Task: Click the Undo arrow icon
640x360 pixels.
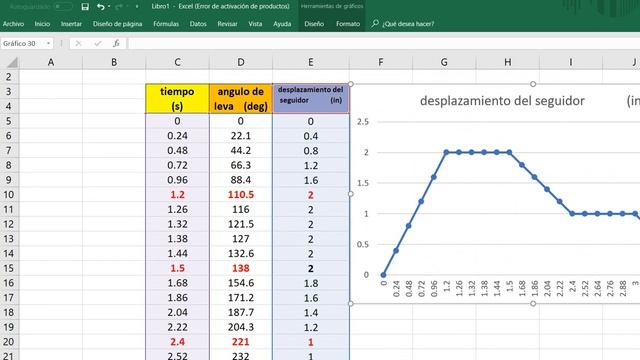Action: click(100, 7)
